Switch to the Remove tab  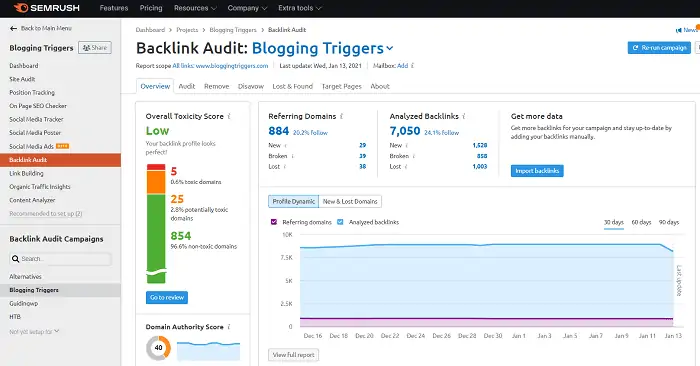(x=217, y=86)
